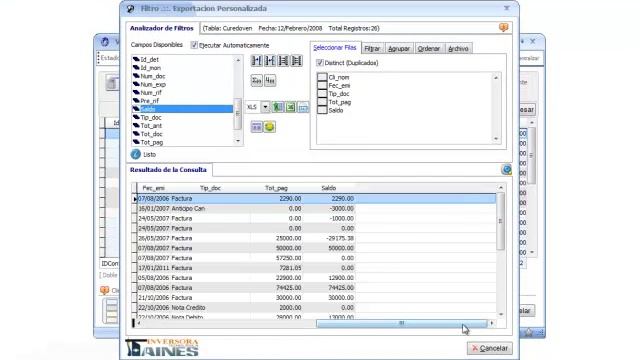This screenshot has height=360, width=640.
Task: Select Num_doc in available fields
Action: point(153,76)
